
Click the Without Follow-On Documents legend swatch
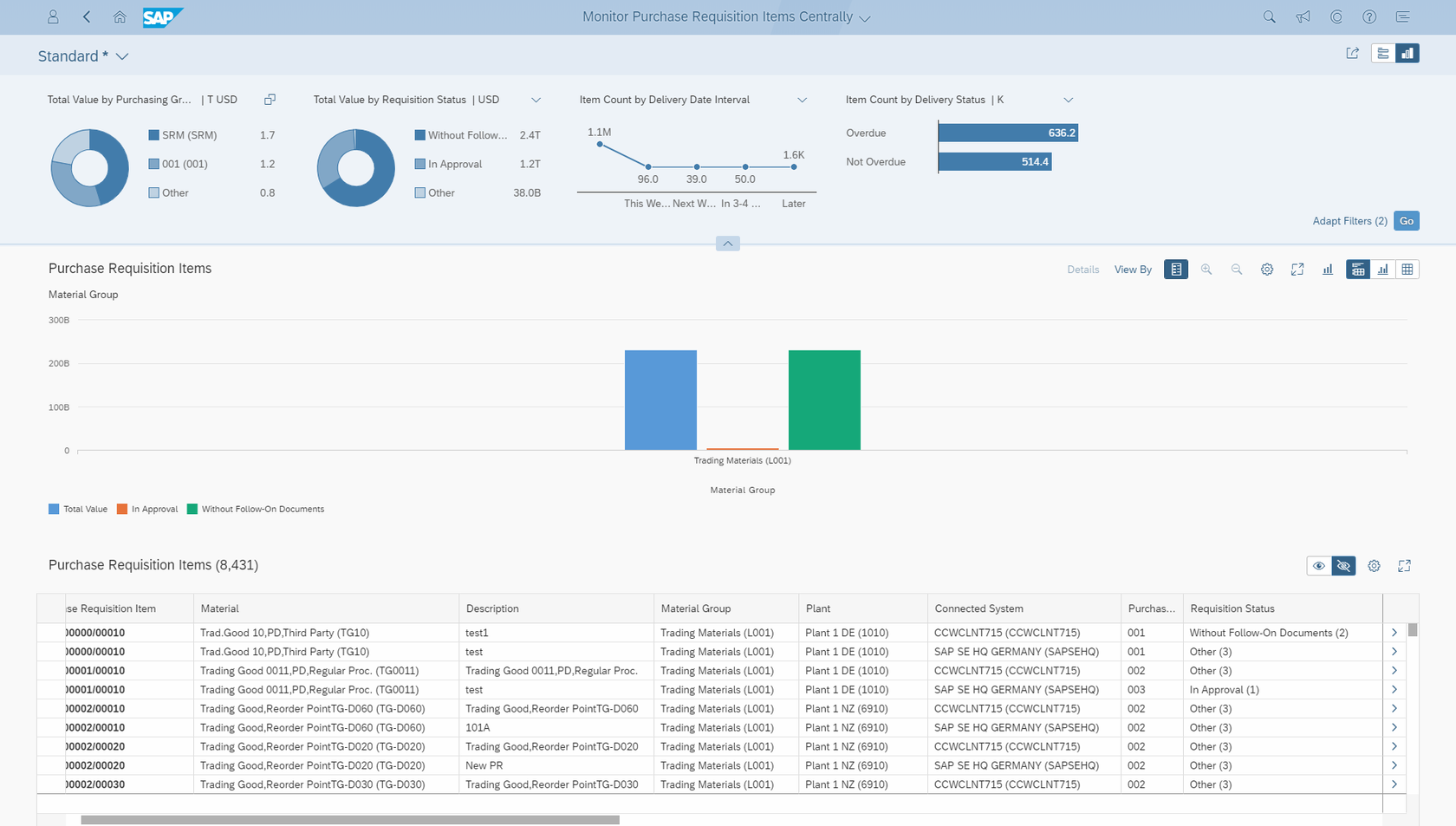[x=192, y=510]
